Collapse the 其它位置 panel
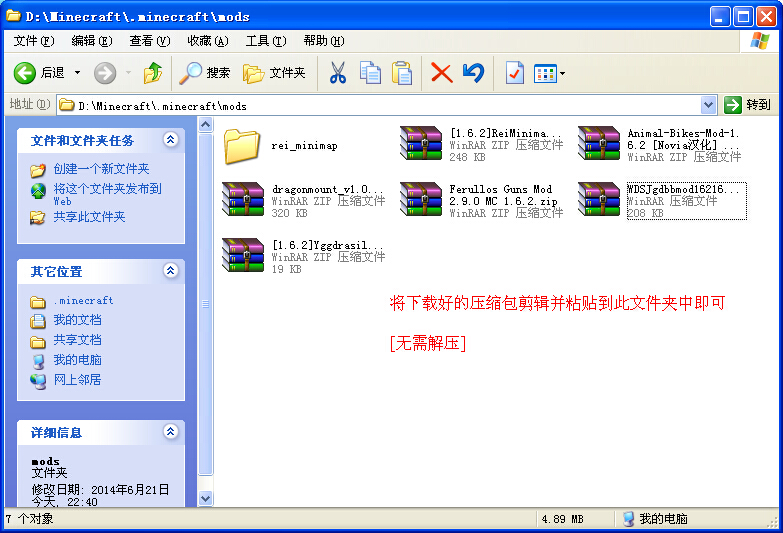Image resolution: width=783 pixels, height=533 pixels. (170, 270)
